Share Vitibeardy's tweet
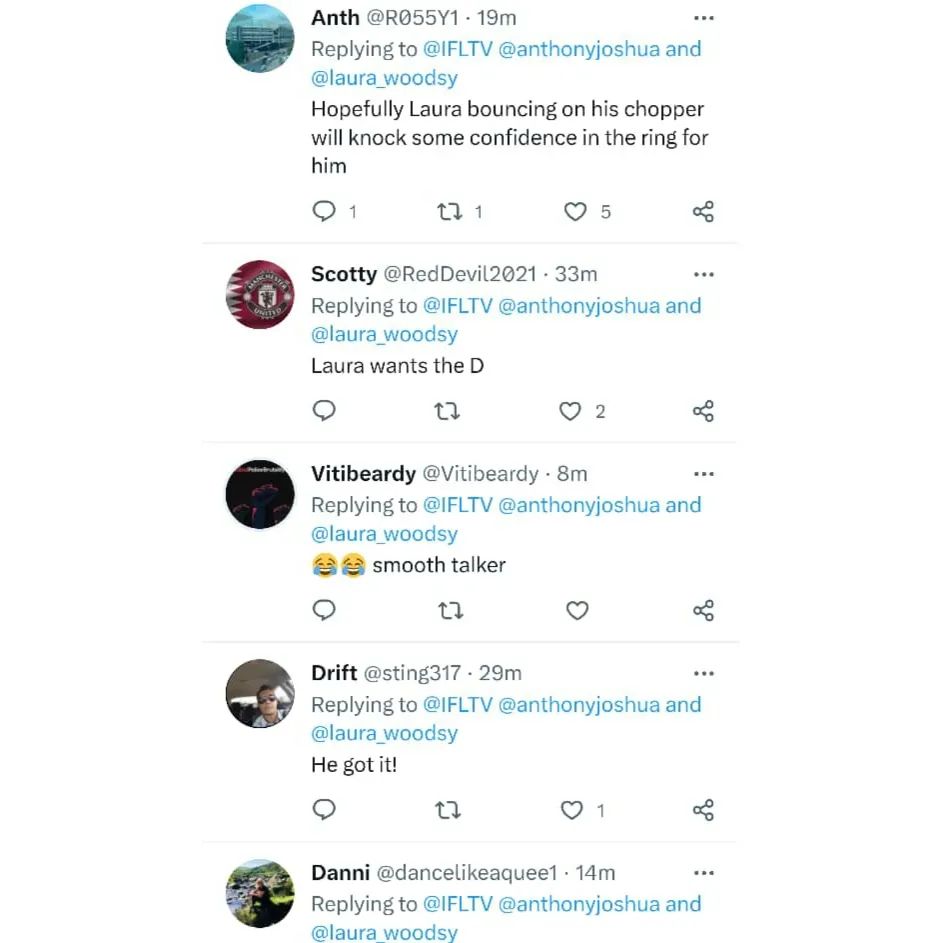 click(703, 610)
